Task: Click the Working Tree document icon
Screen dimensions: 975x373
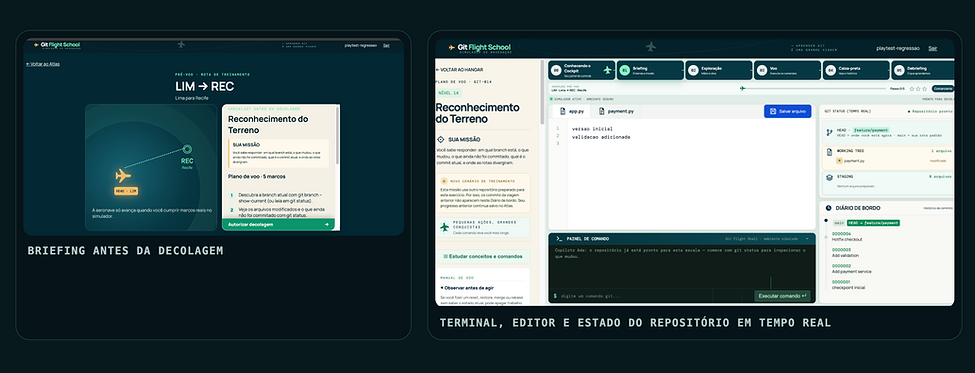Action: coord(829,152)
